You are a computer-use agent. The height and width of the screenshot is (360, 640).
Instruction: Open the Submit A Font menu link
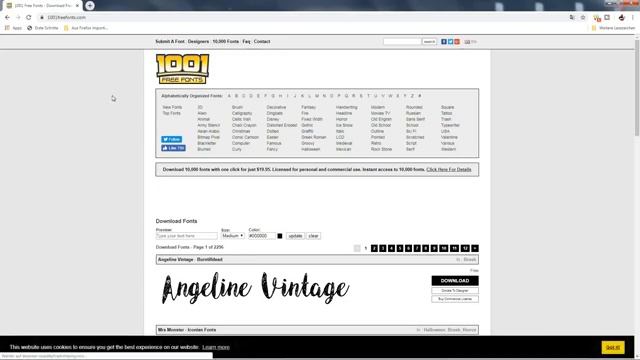click(170, 42)
